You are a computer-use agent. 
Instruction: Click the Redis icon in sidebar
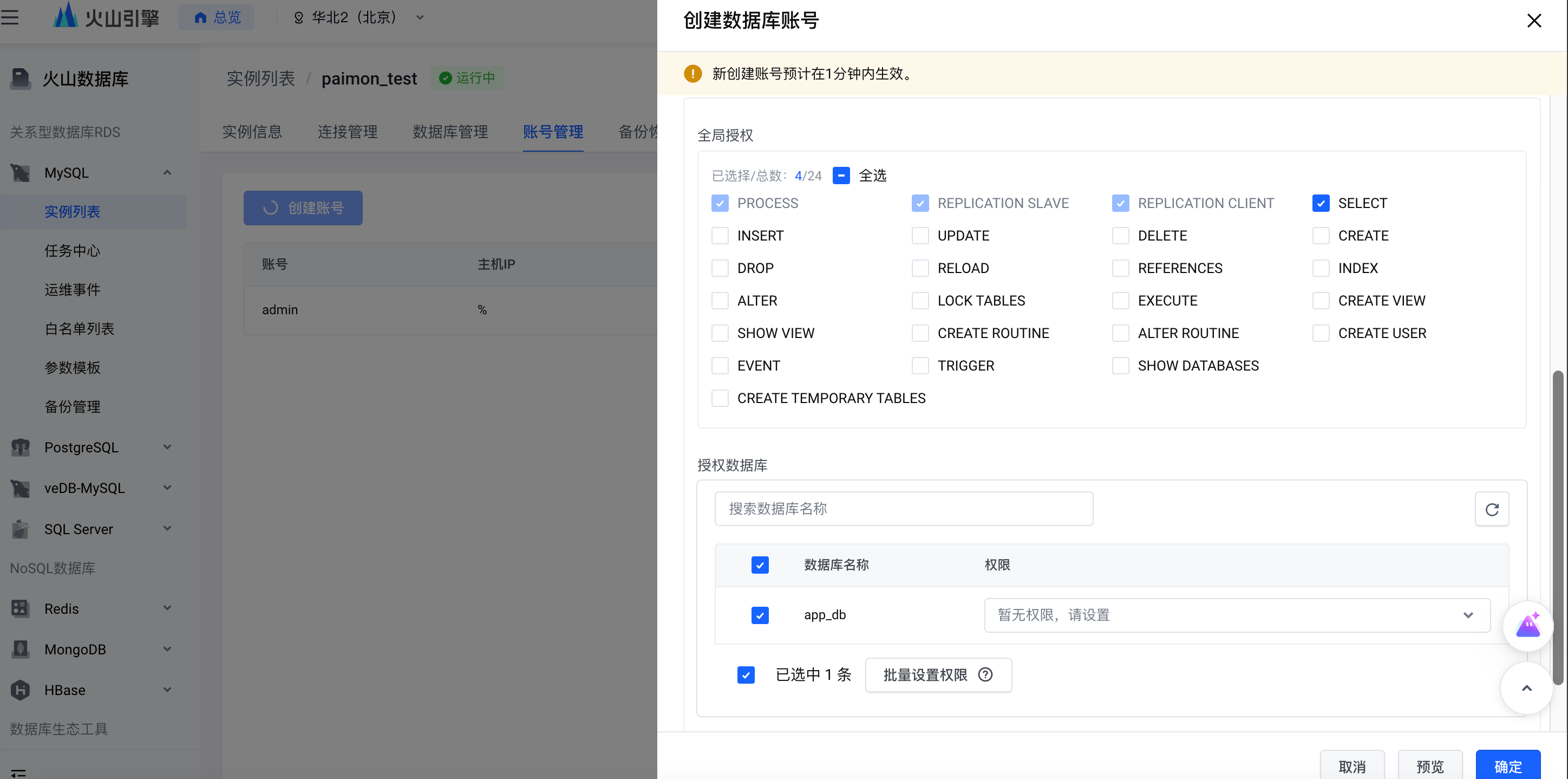pos(20,608)
